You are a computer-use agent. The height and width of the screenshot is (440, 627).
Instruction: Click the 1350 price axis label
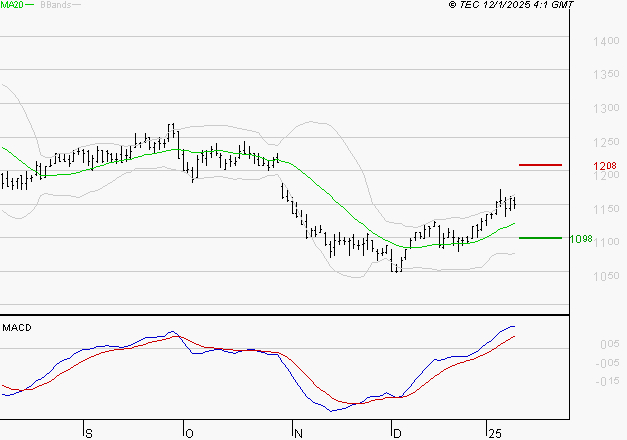tap(606, 74)
